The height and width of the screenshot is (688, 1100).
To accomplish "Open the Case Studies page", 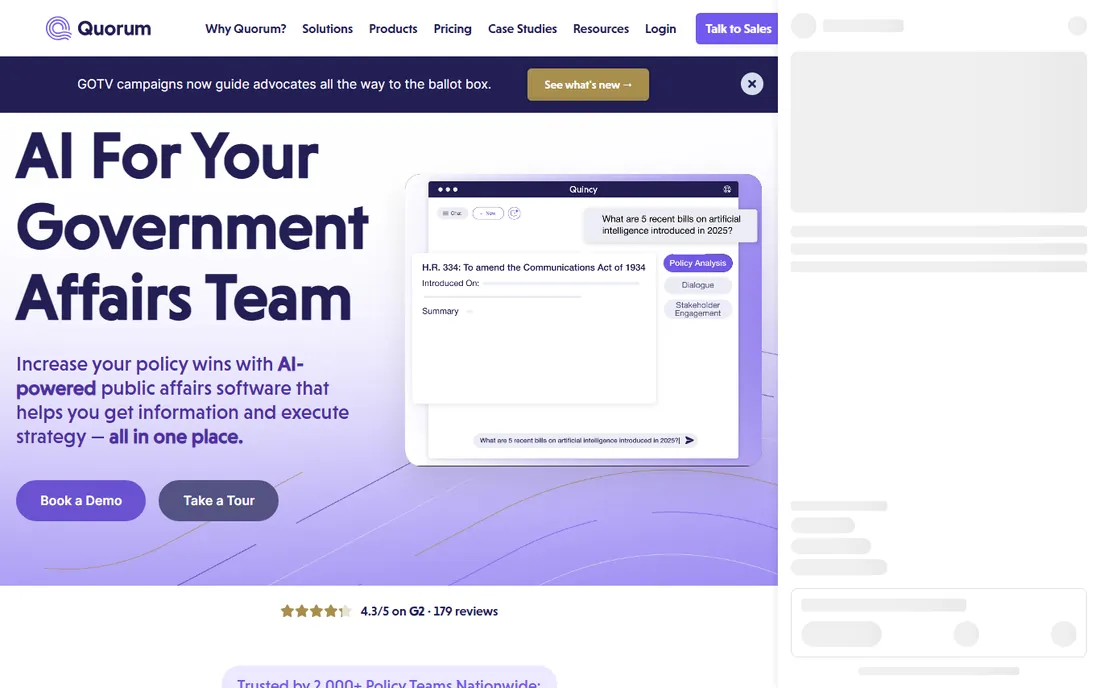I will point(523,29).
